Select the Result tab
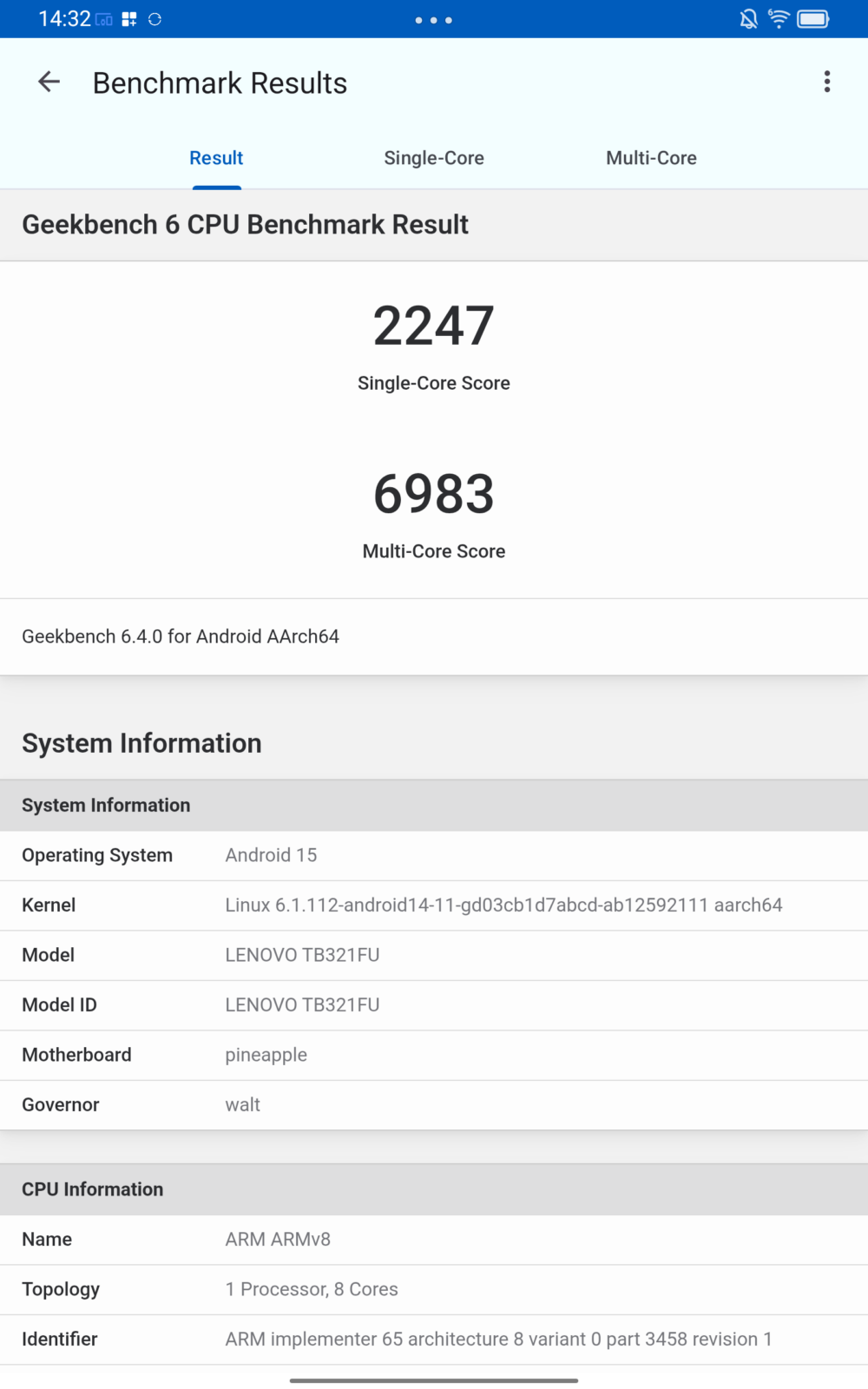The width and height of the screenshot is (868, 1389). [216, 158]
